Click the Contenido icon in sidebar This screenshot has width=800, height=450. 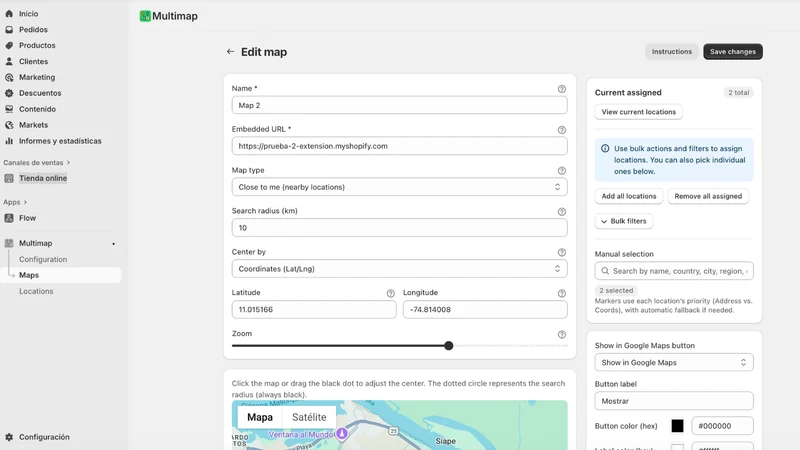point(9,109)
